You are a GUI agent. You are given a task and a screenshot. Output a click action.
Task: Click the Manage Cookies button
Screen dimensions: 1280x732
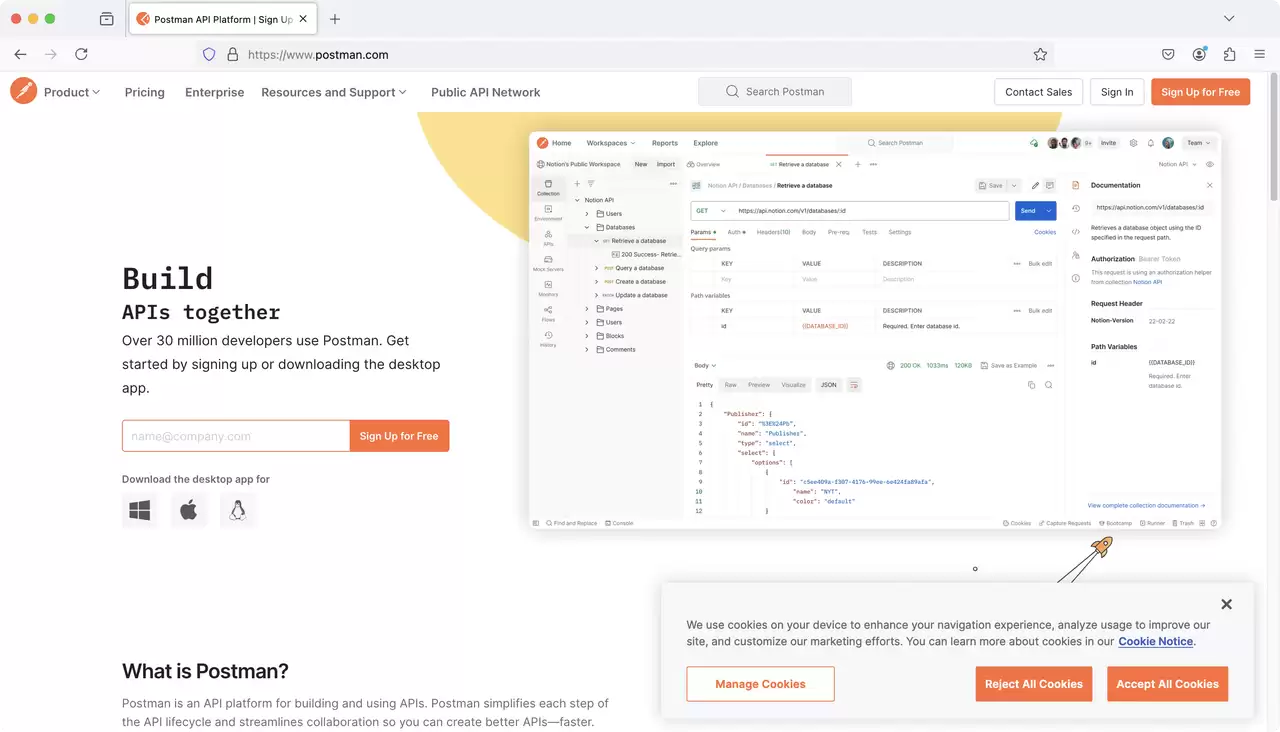[x=760, y=684]
